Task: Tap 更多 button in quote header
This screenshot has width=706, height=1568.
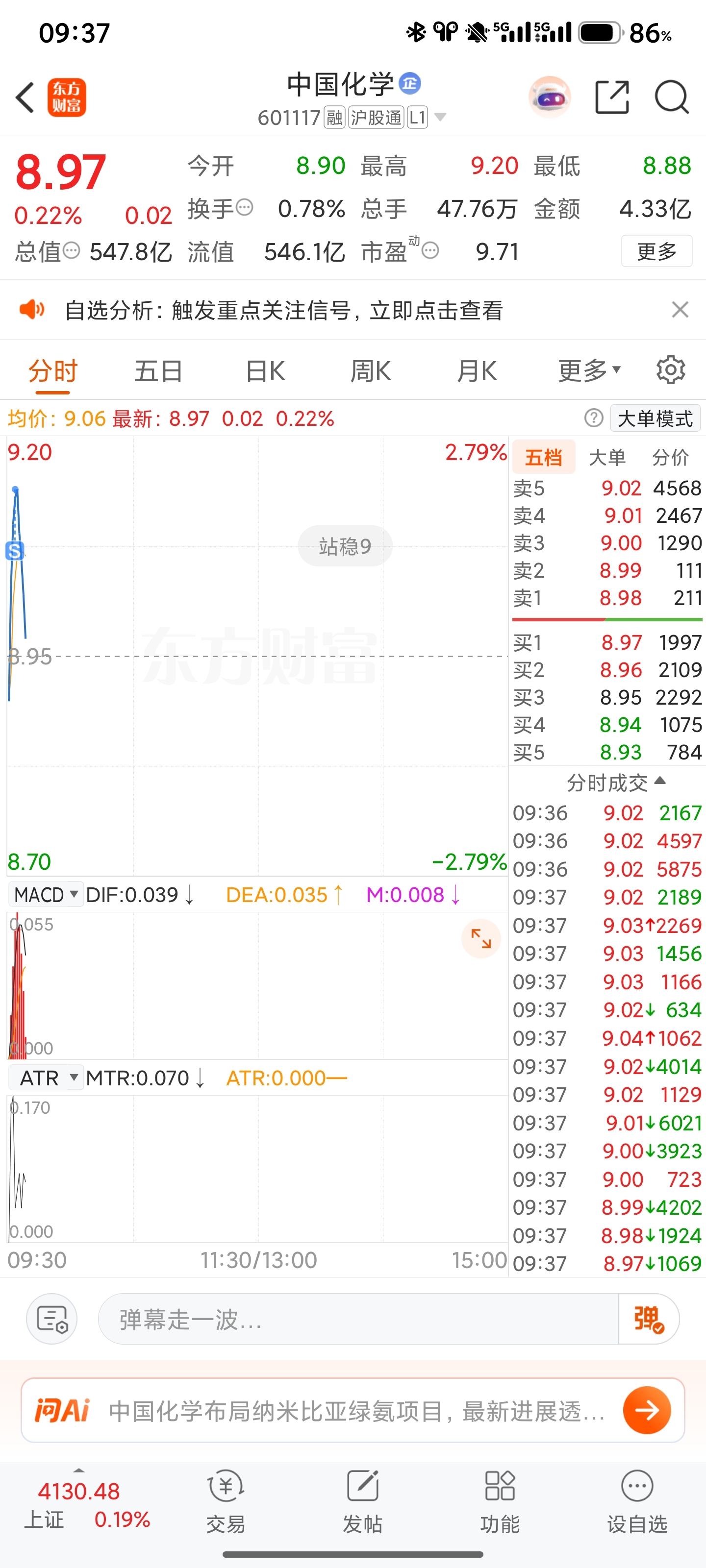Action: coord(656,251)
